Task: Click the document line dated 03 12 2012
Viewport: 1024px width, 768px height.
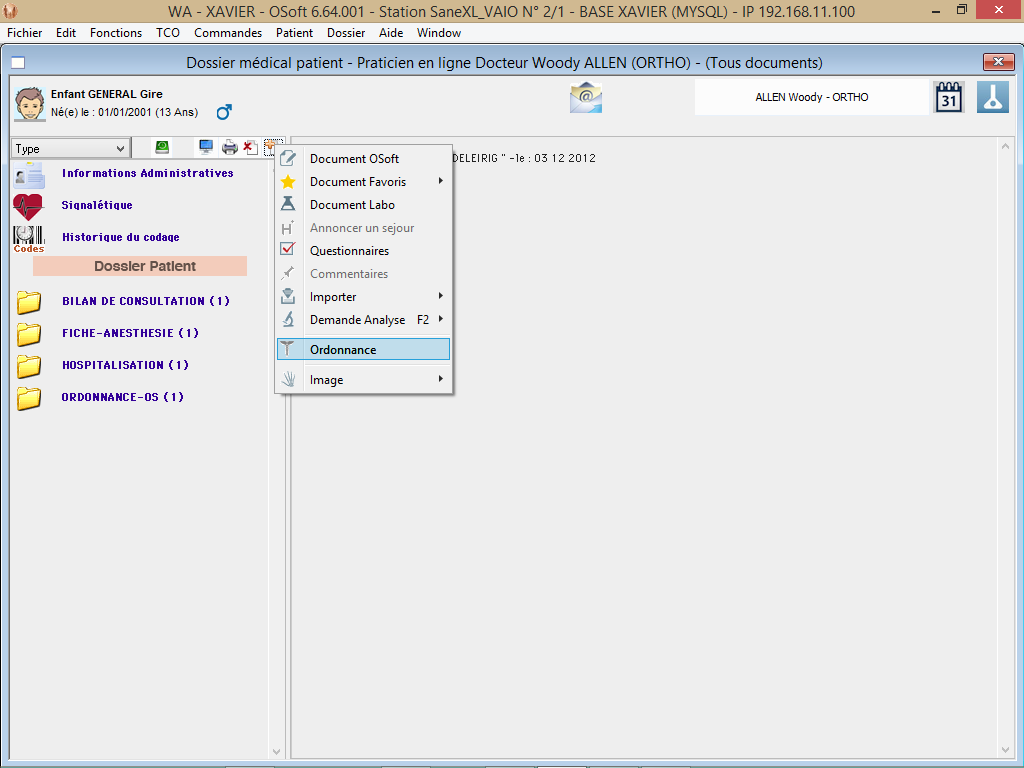Action: pos(524,158)
